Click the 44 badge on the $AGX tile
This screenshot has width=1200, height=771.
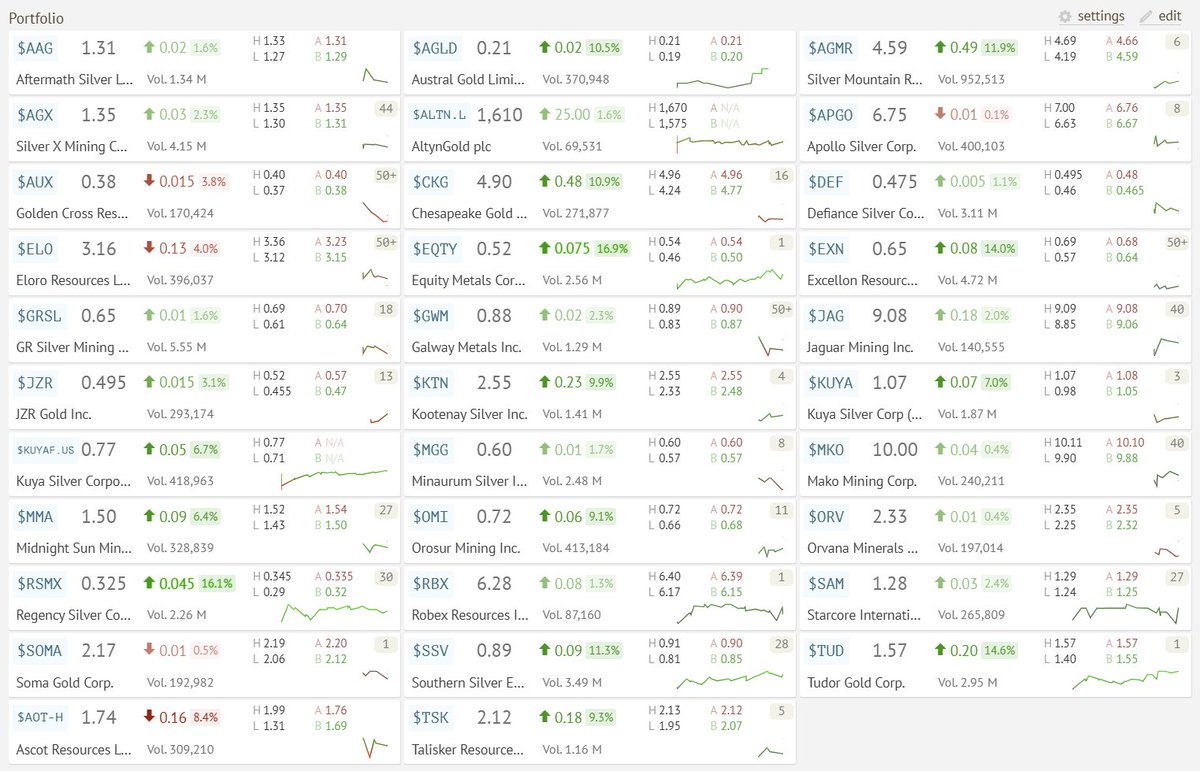pyautogui.click(x=386, y=107)
